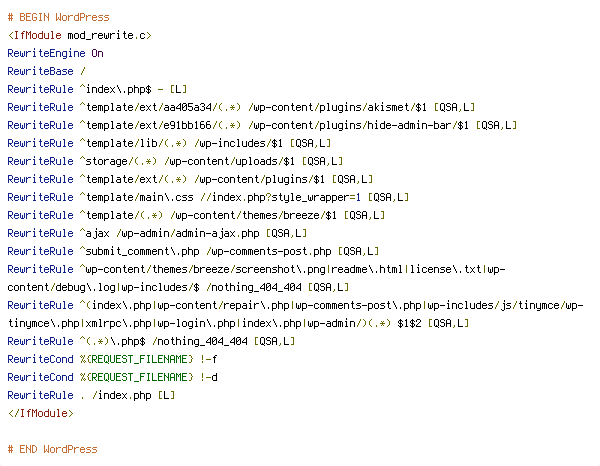This screenshot has width=600, height=466.
Task: Click the screenshot\.png nothing_404_404 rule
Action: pyautogui.click(x=256, y=279)
